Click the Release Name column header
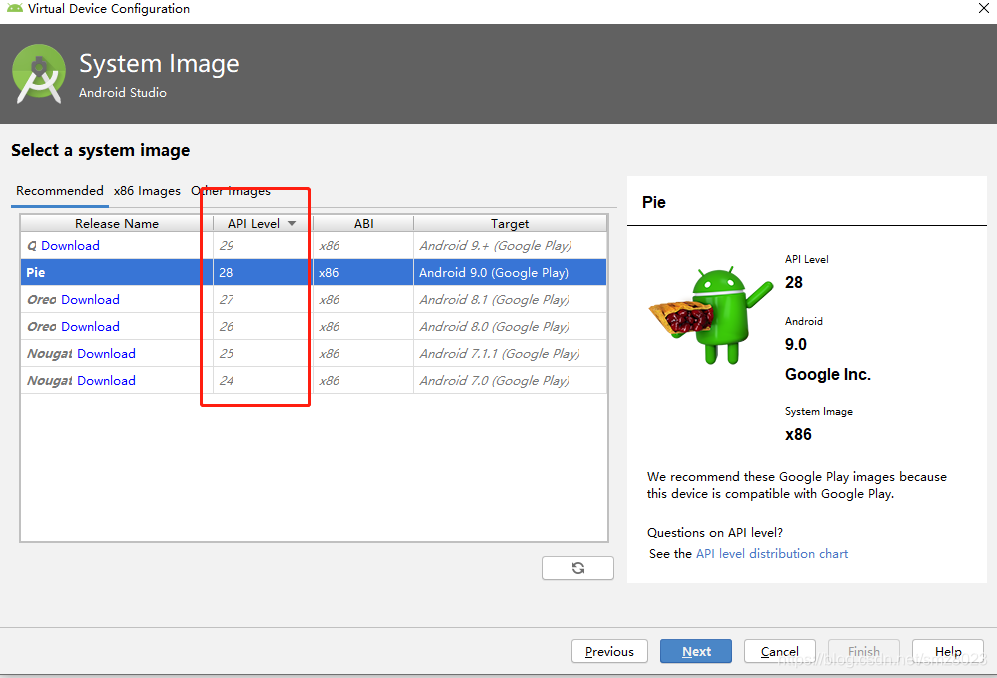Screen dimensions: 997x678 (x=117, y=223)
